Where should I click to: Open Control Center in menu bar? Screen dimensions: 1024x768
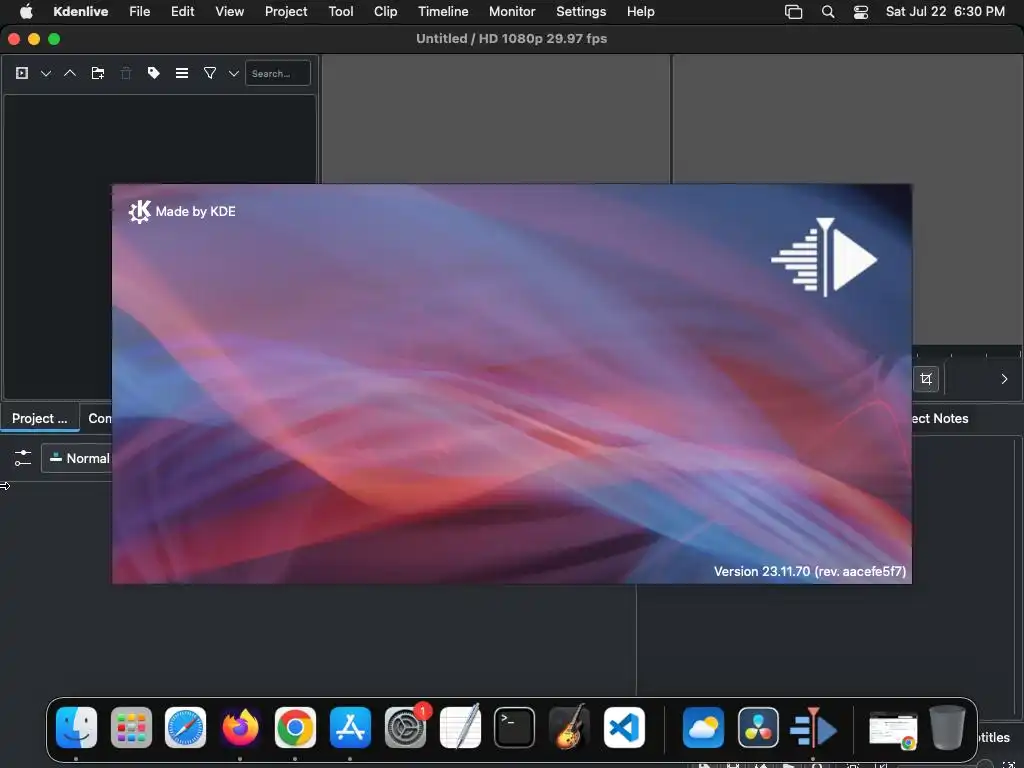(x=861, y=12)
